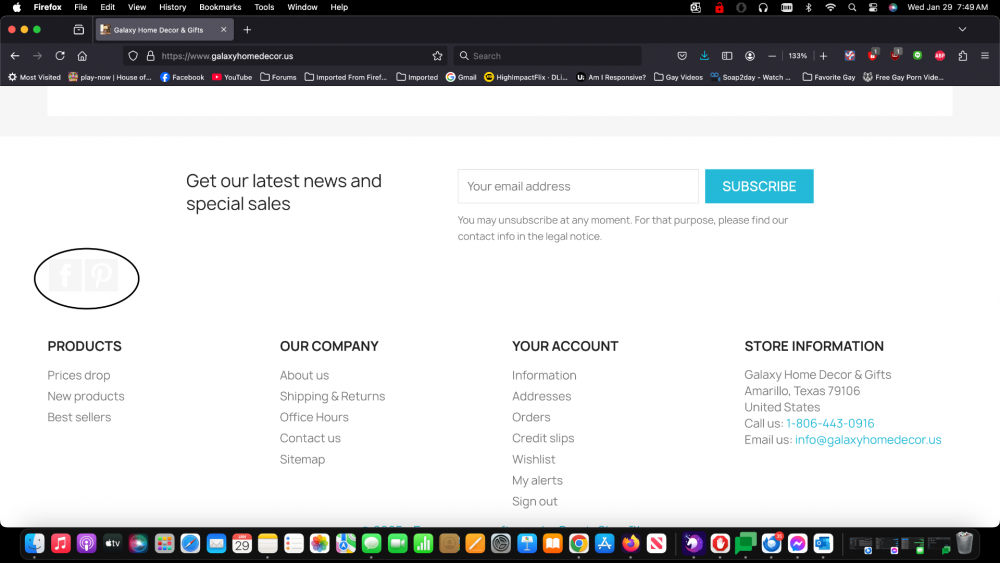Open the Facebook bookmark
This screenshot has width=1000, height=563.
[182, 77]
